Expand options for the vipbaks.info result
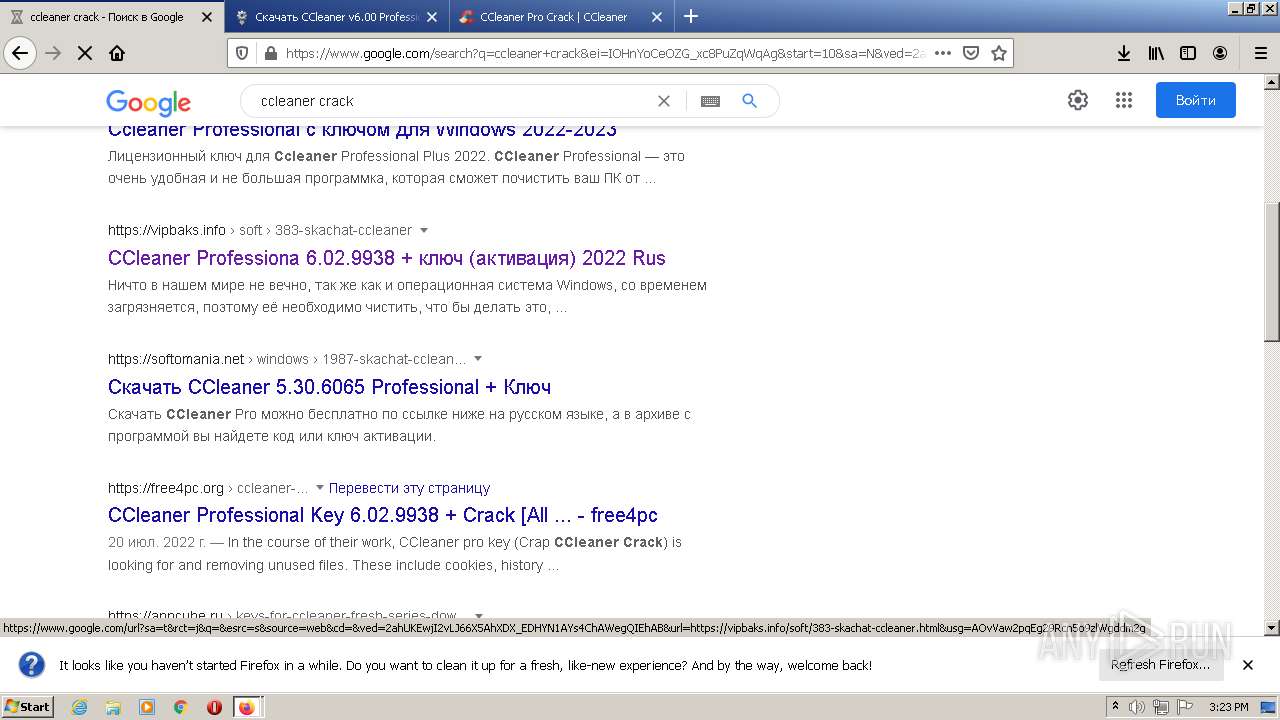 [x=423, y=230]
